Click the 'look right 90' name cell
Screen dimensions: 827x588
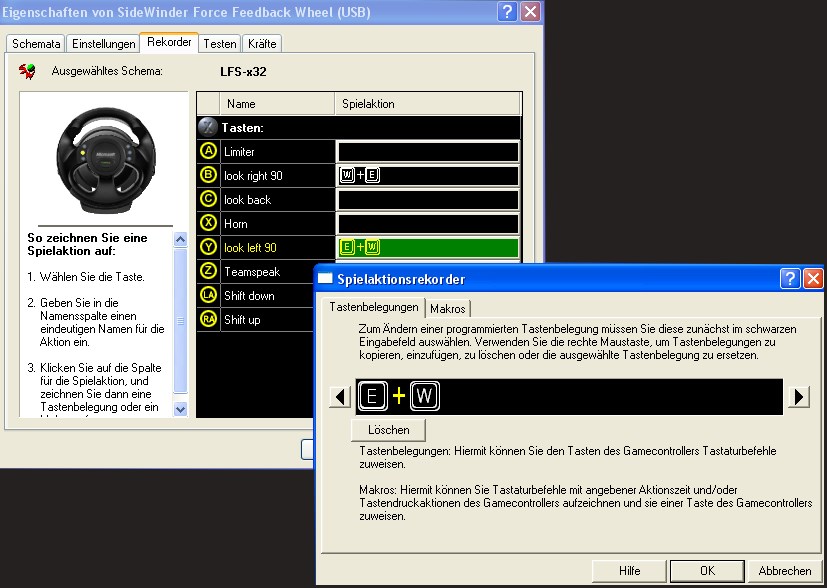click(278, 176)
